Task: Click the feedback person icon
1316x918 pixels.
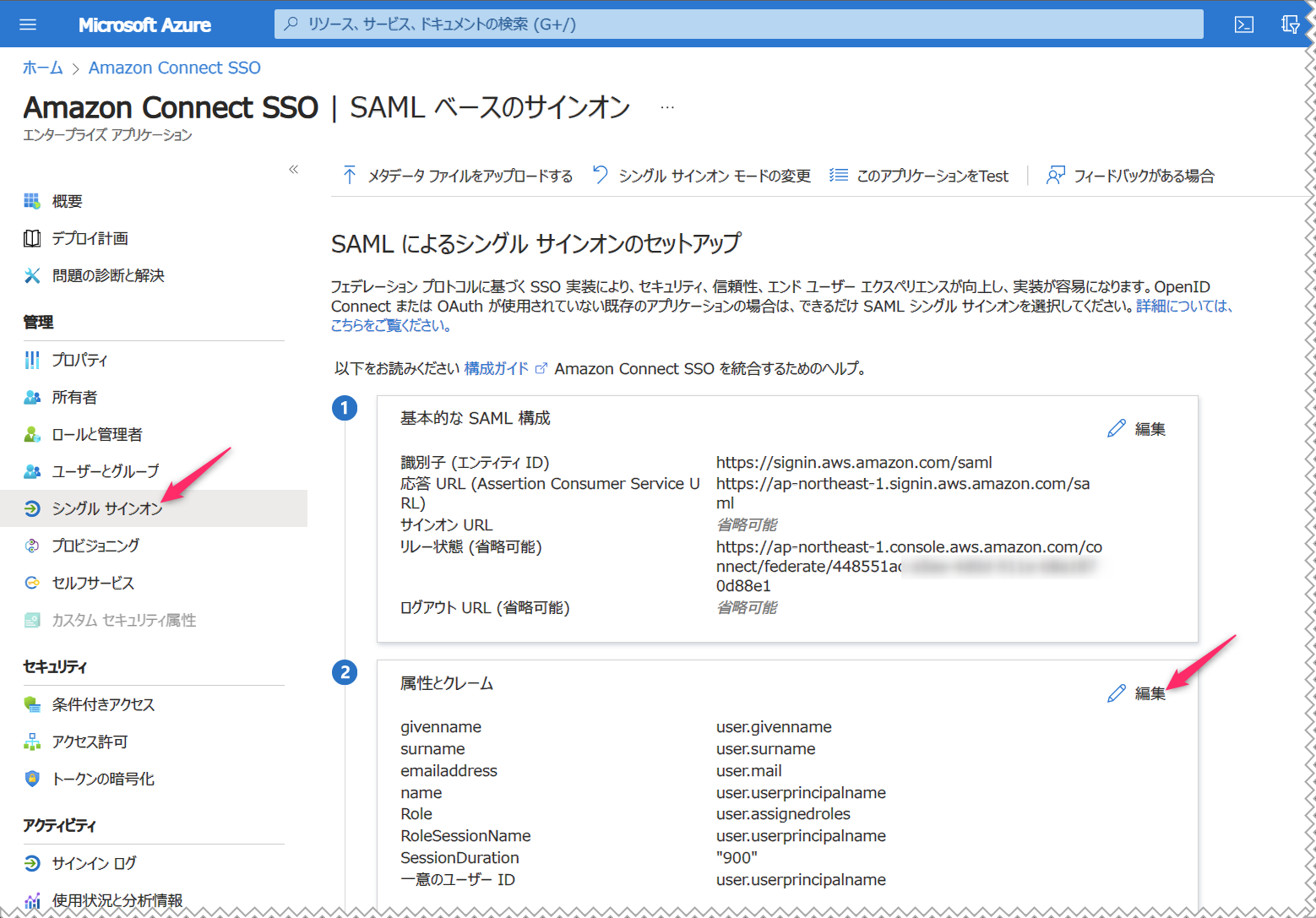Action: (x=1055, y=175)
